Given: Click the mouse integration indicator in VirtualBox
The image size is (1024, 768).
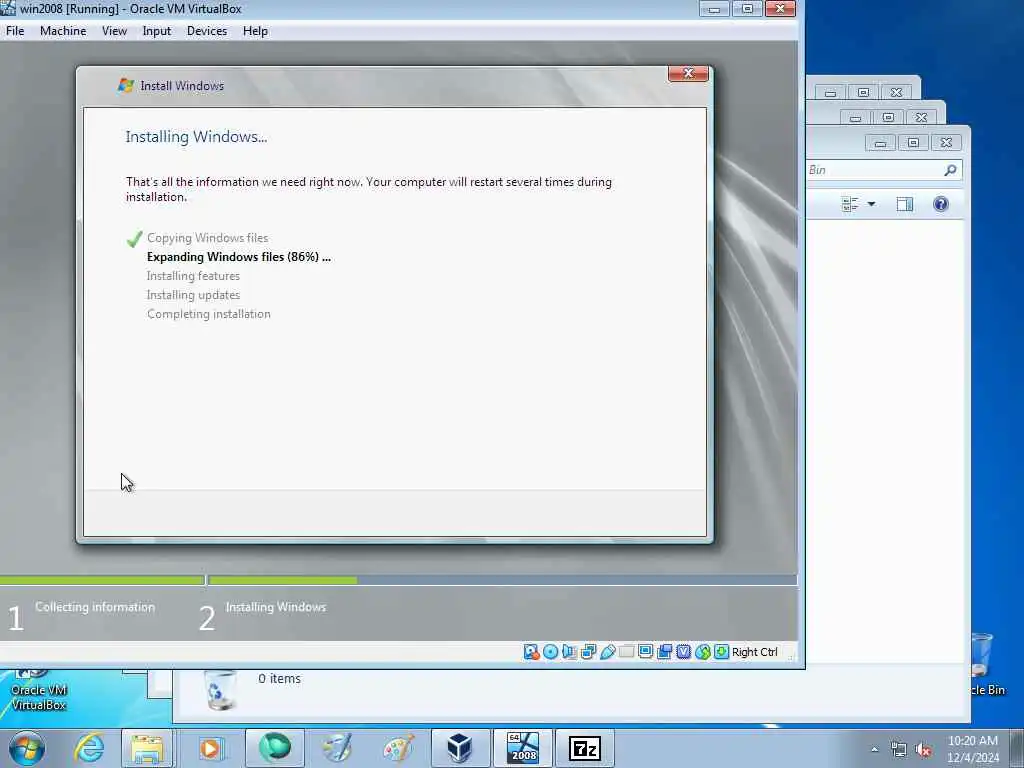Looking at the screenshot, I should click(702, 652).
